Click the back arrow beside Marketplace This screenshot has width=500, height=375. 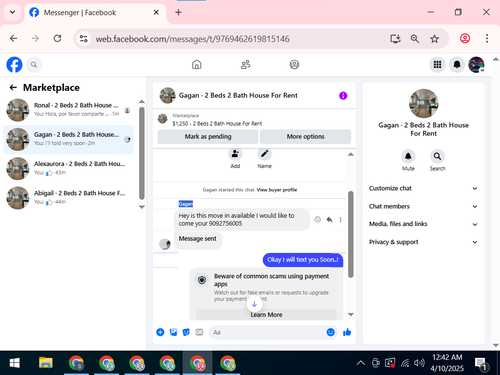pyautogui.click(x=13, y=87)
